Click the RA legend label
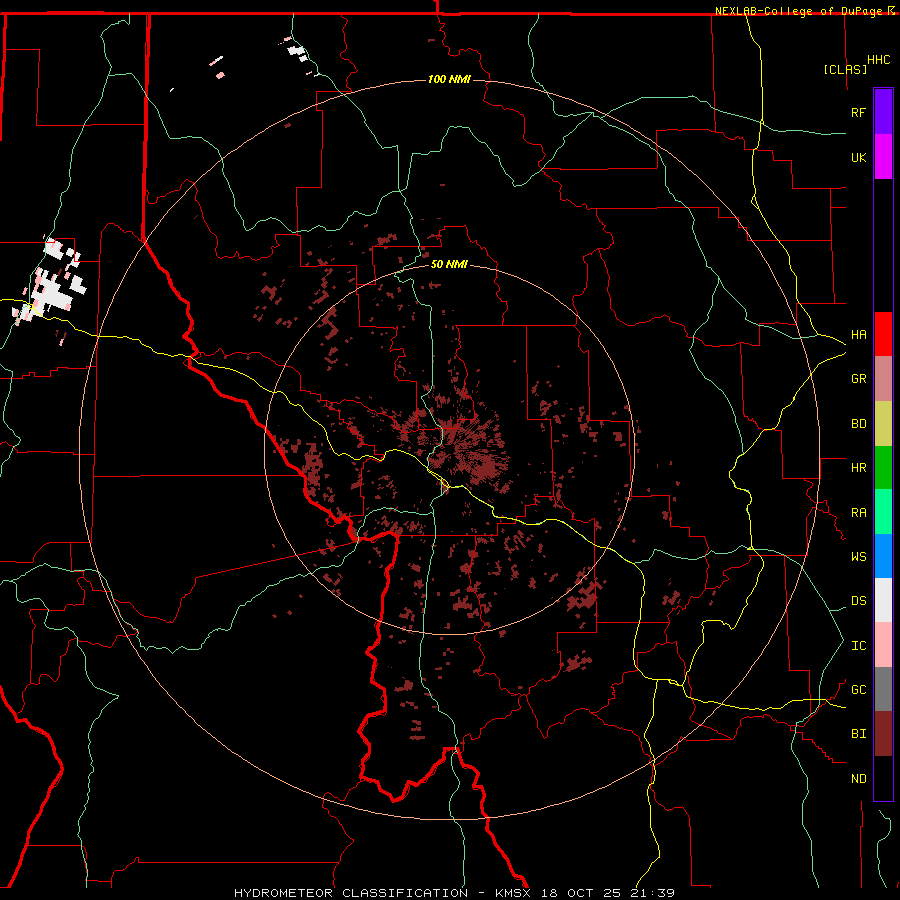 pos(858,513)
